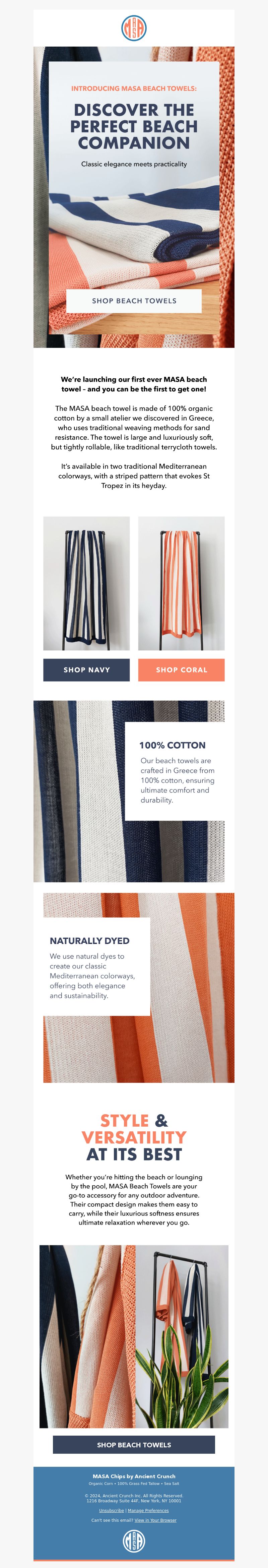268x1568 pixels.
Task: Click the white SHOP BEACH TOWELS hero button
Action: (134, 301)
